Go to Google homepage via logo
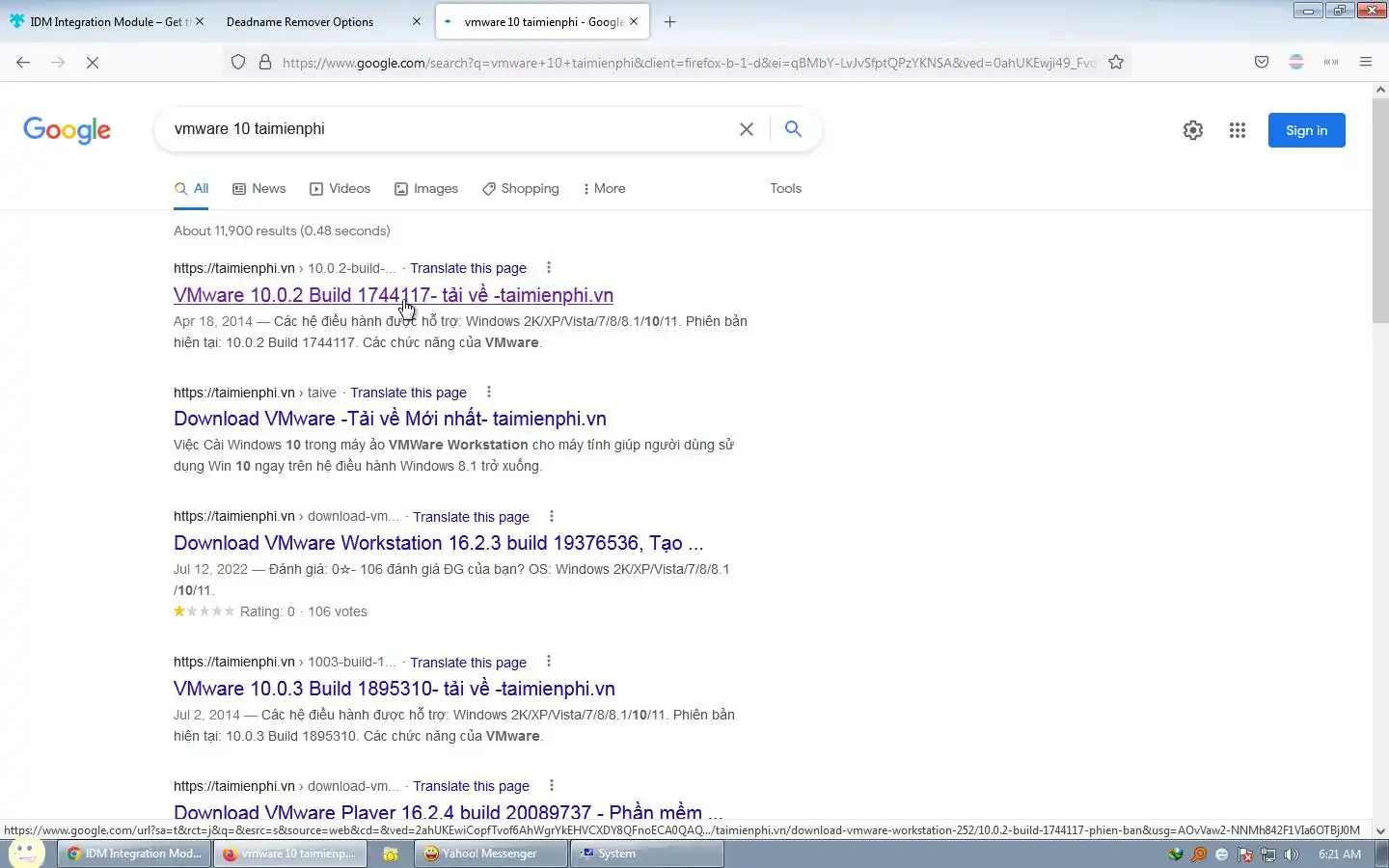 [68, 130]
